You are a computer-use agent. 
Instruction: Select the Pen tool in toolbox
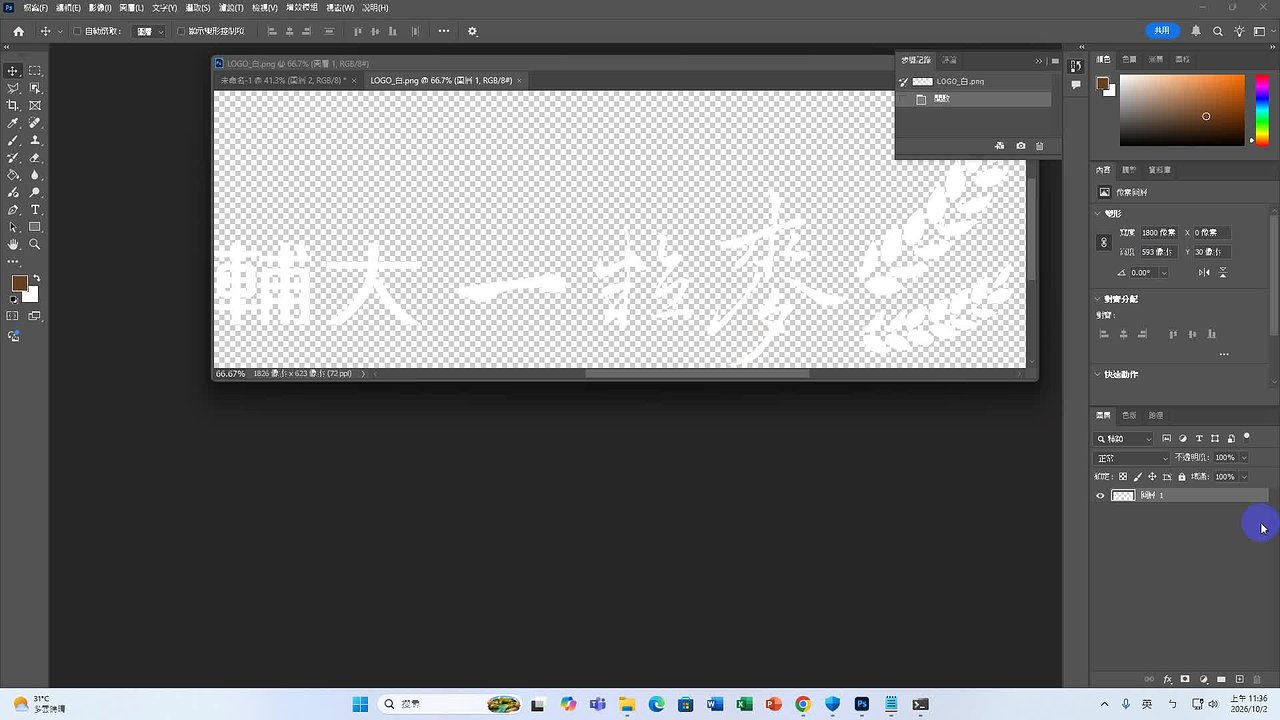click(13, 210)
